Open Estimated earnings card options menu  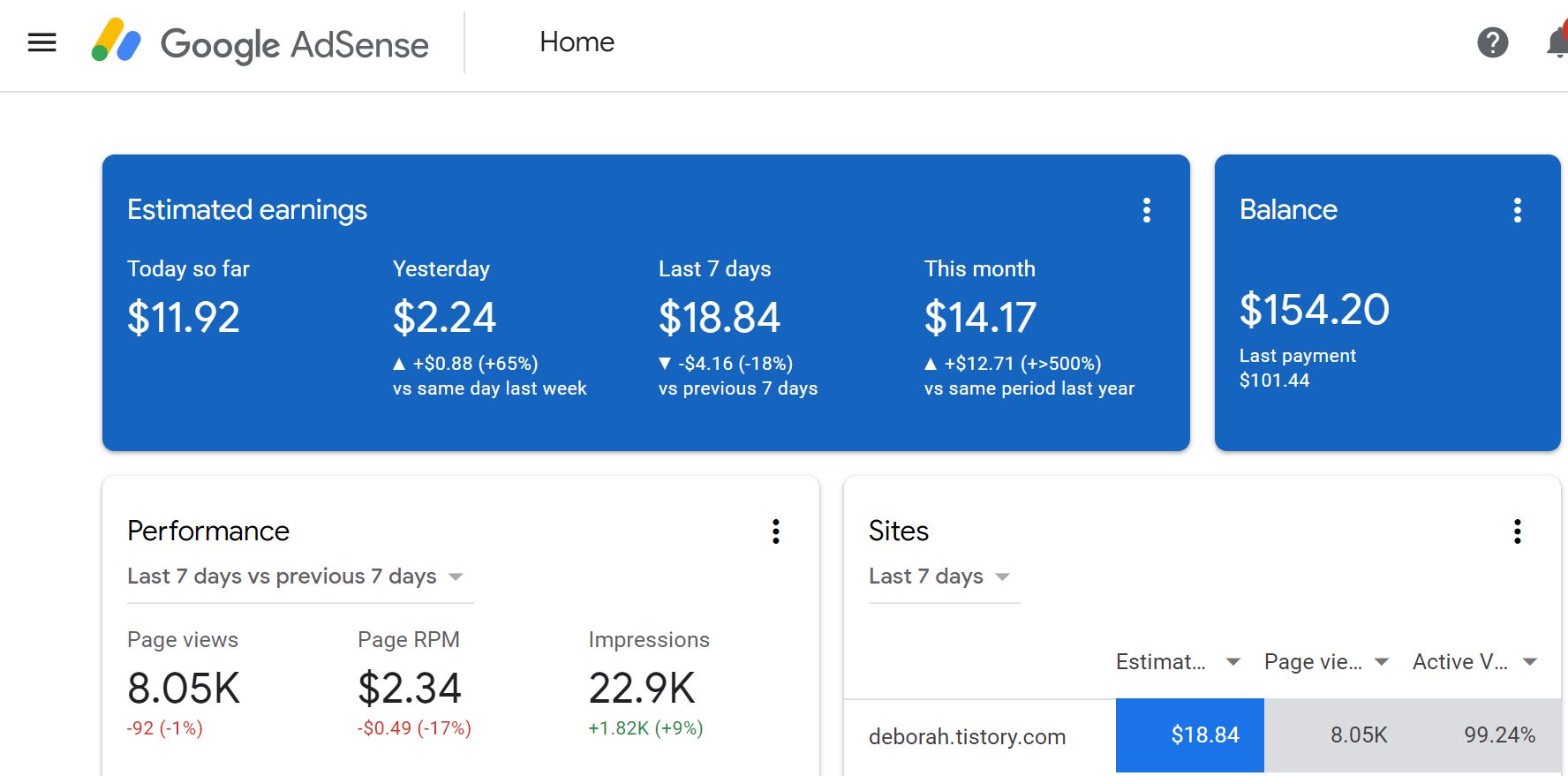pyautogui.click(x=1147, y=210)
